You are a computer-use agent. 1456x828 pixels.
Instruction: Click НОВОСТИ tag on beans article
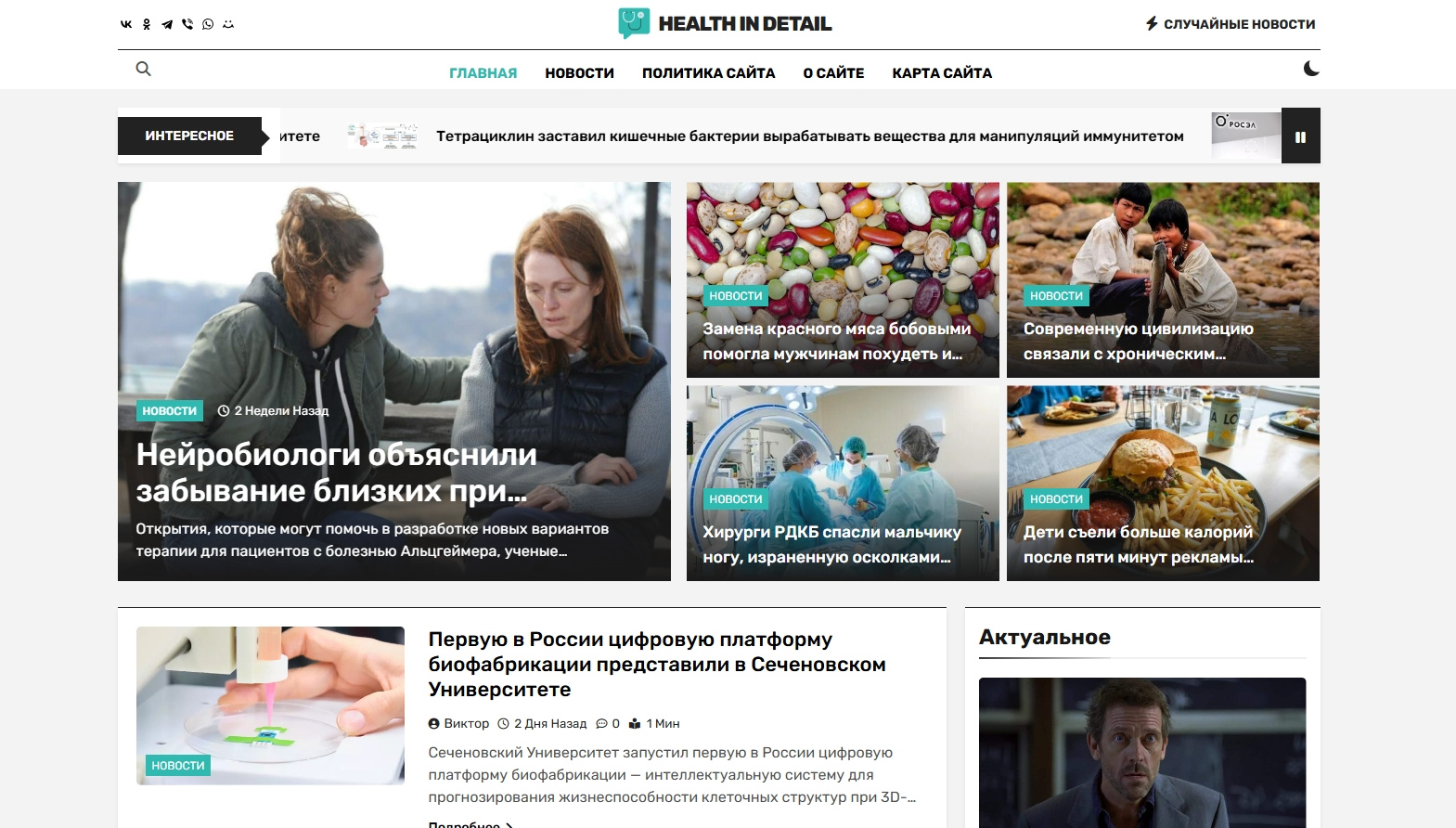[736, 296]
